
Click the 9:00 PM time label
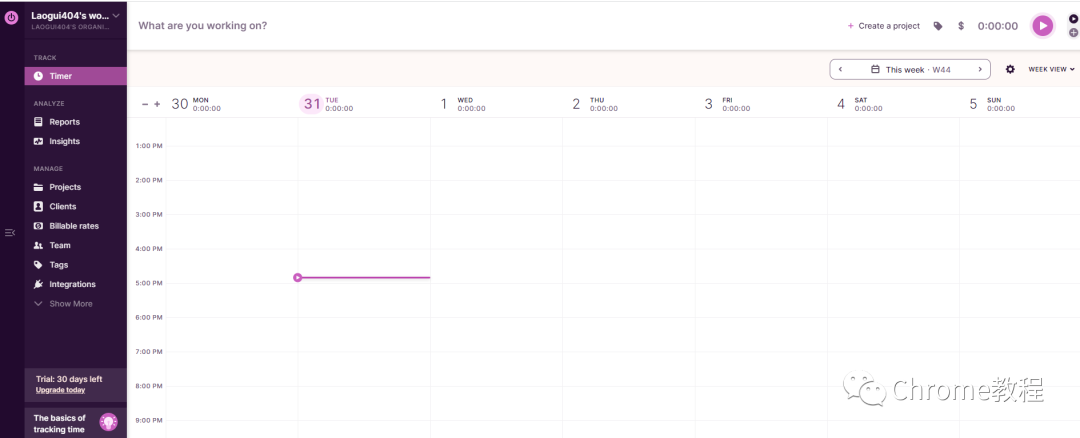pyautogui.click(x=149, y=420)
